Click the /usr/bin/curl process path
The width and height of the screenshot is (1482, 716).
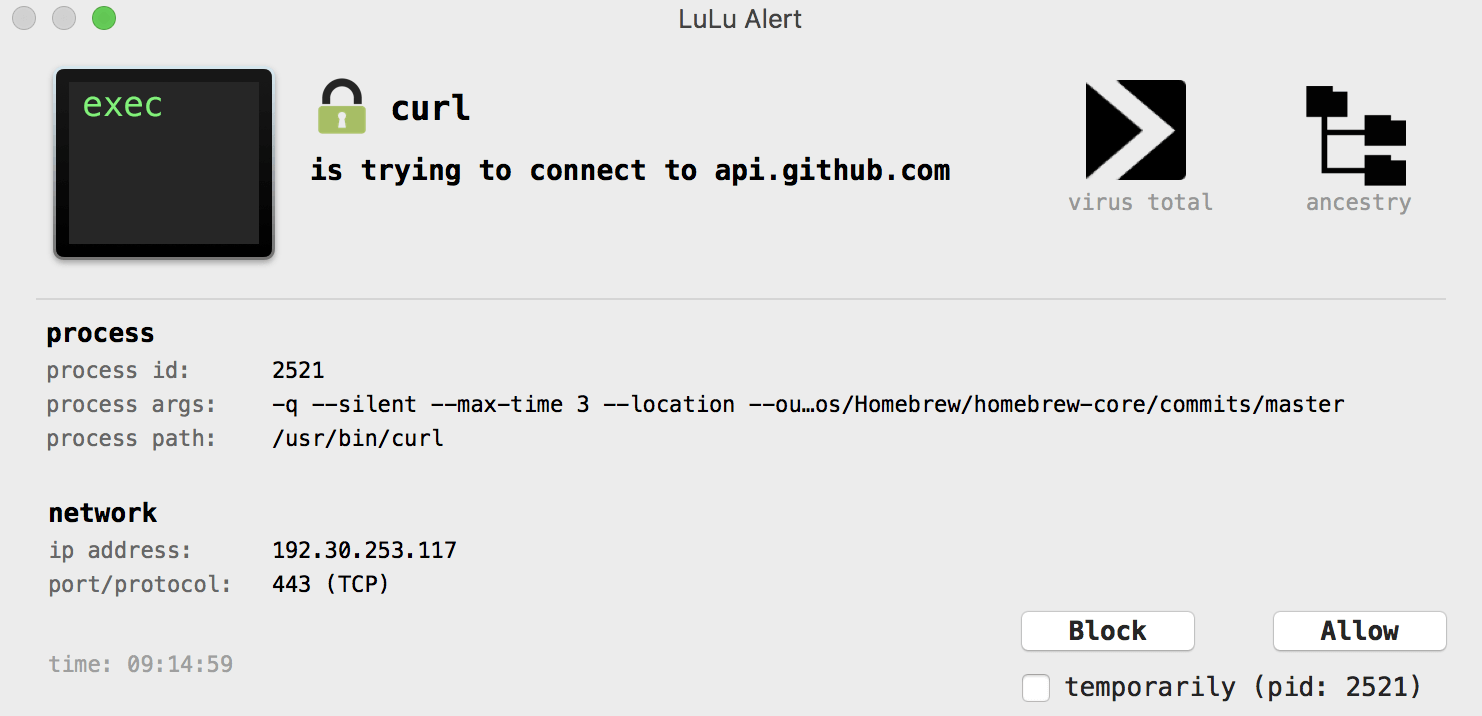(358, 438)
